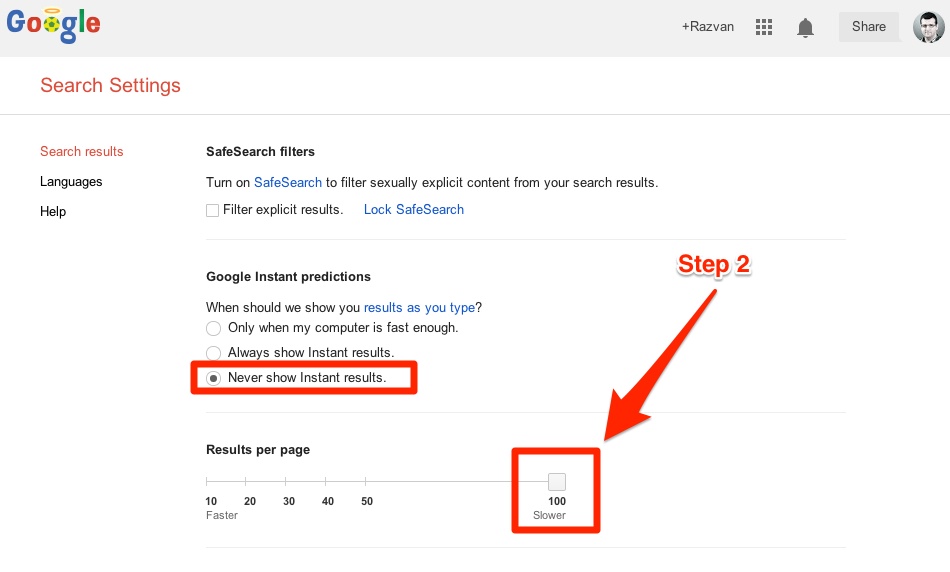The width and height of the screenshot is (950, 572).
Task: Open Help in the sidebar
Action: click(x=53, y=211)
